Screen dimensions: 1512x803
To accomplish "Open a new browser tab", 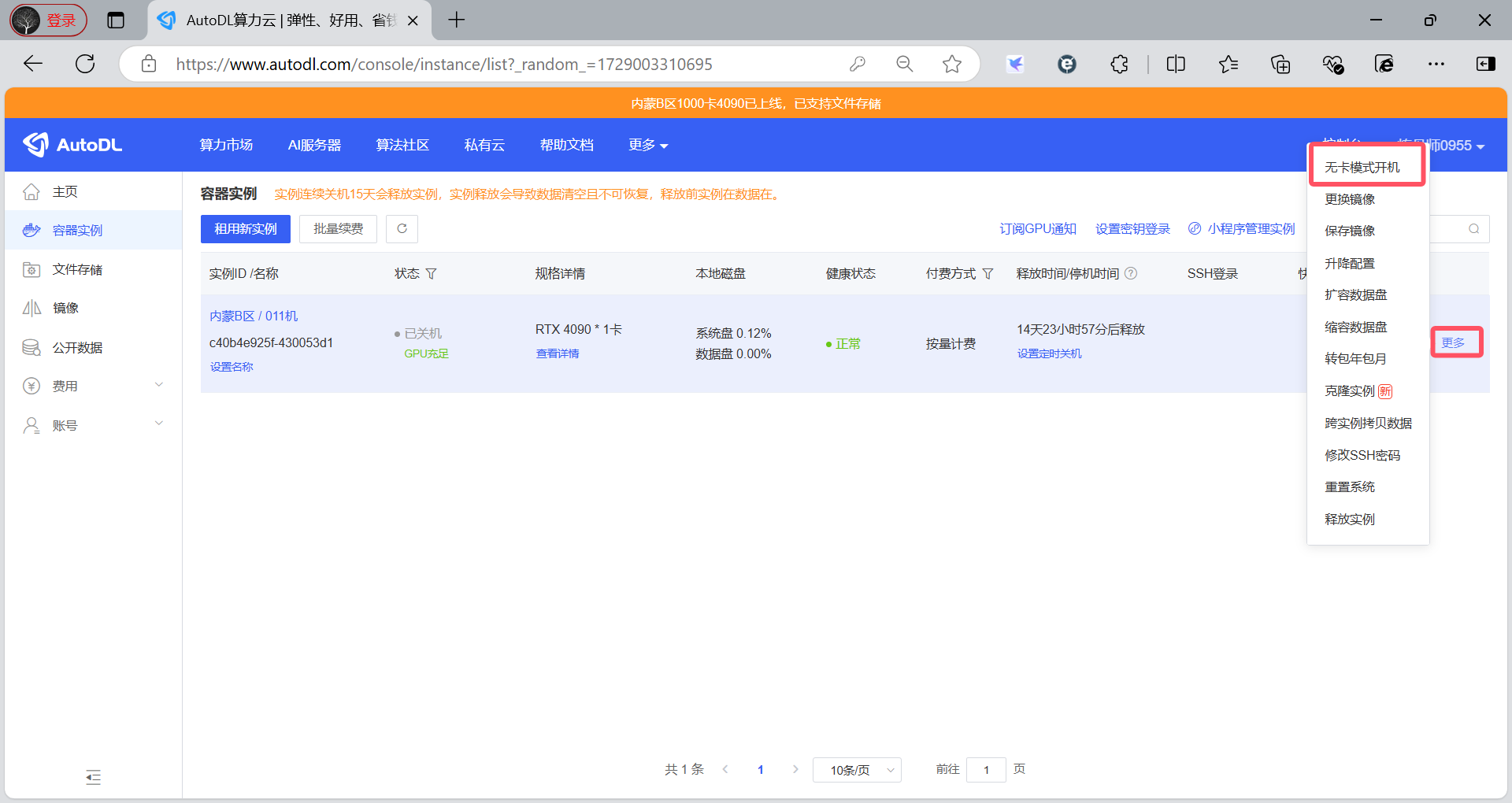I will pyautogui.click(x=457, y=20).
